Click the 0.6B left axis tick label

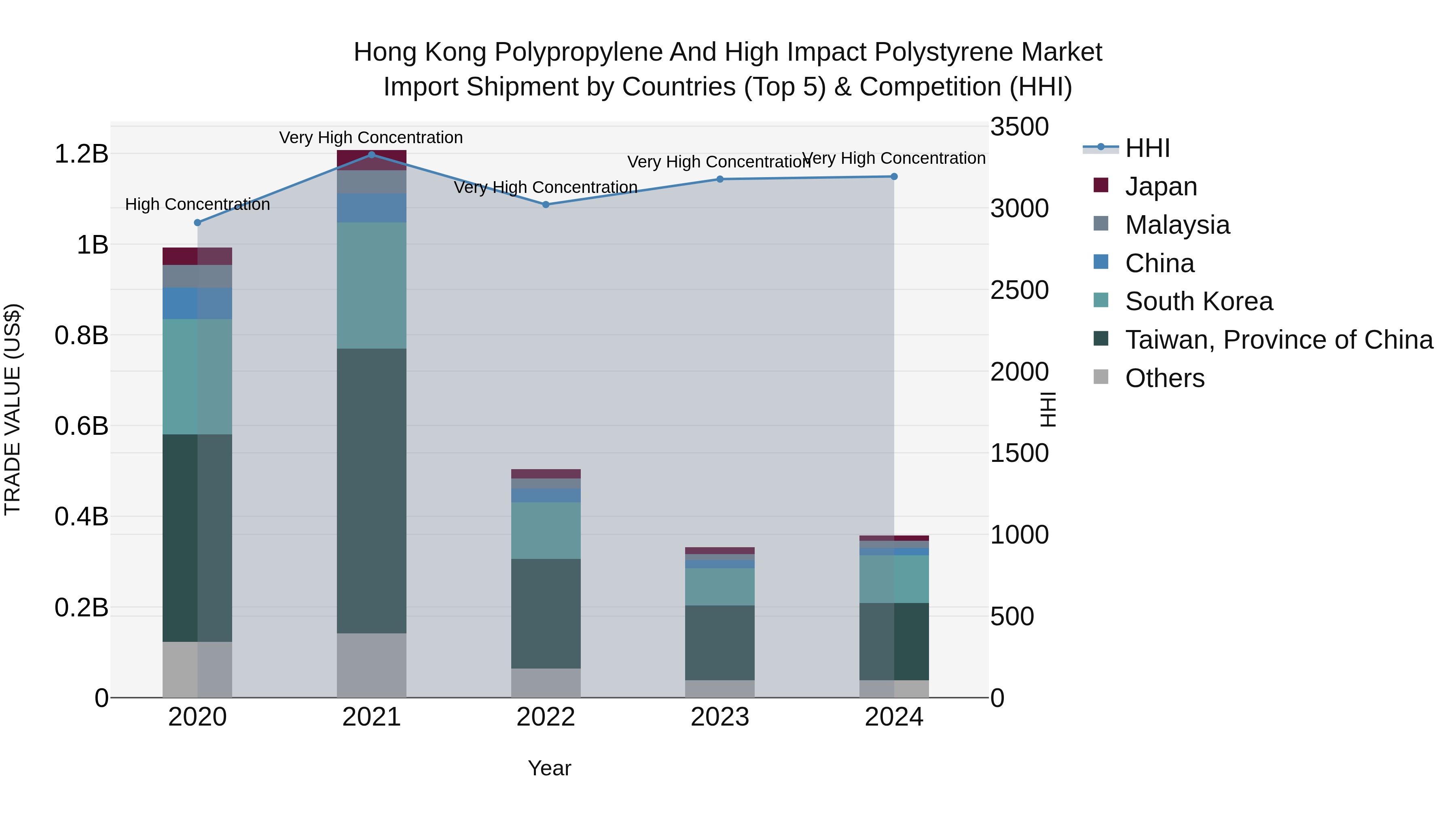(x=81, y=425)
